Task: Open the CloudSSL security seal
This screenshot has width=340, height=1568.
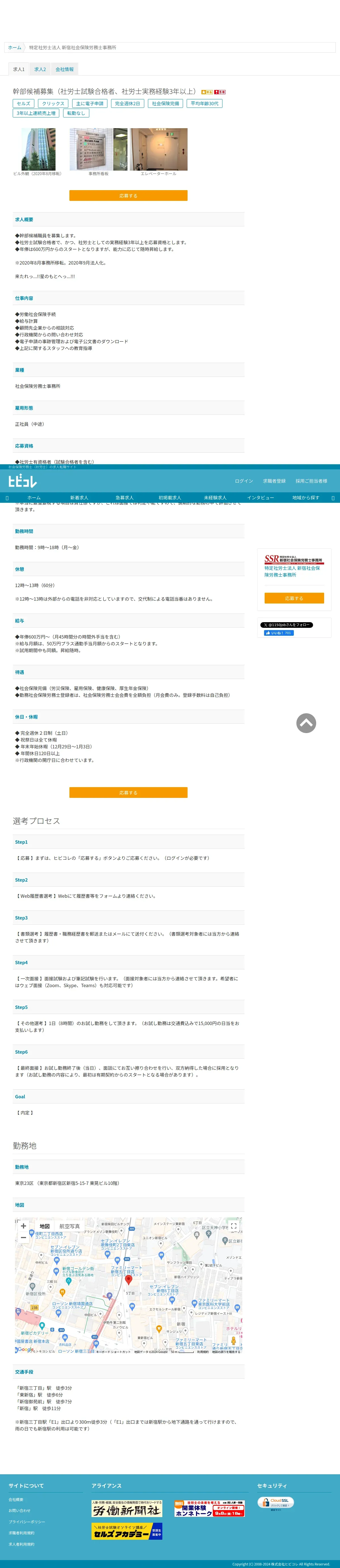Action: (276, 1503)
